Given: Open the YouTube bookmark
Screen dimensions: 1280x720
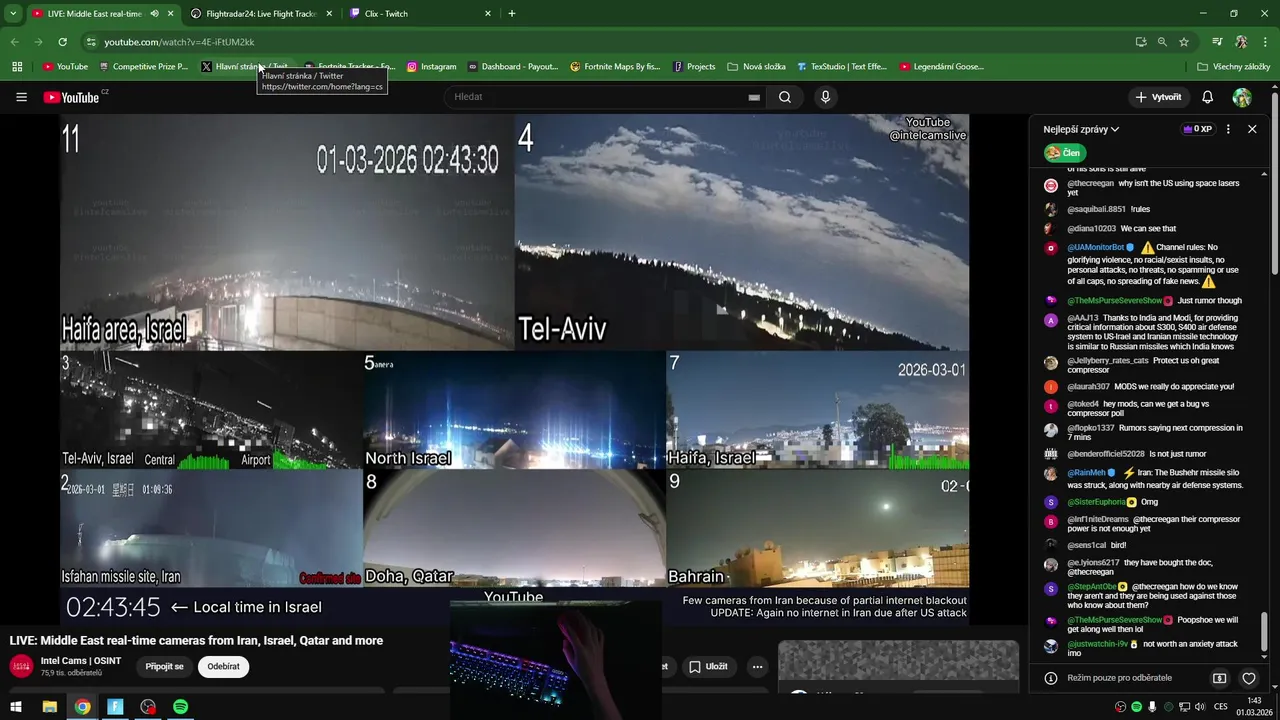Looking at the screenshot, I should point(65,67).
